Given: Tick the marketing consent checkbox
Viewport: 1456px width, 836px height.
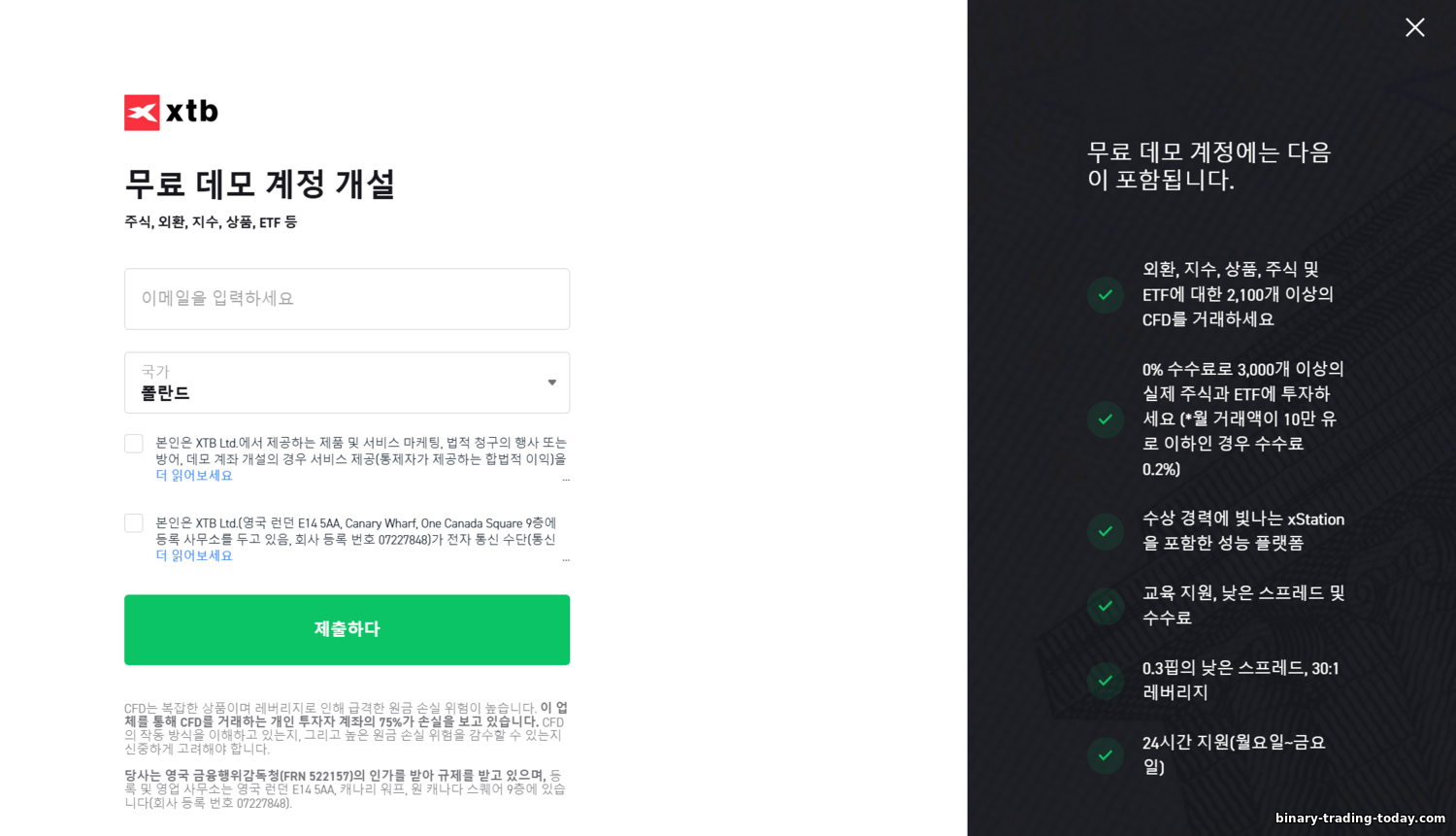Looking at the screenshot, I should point(134,444).
